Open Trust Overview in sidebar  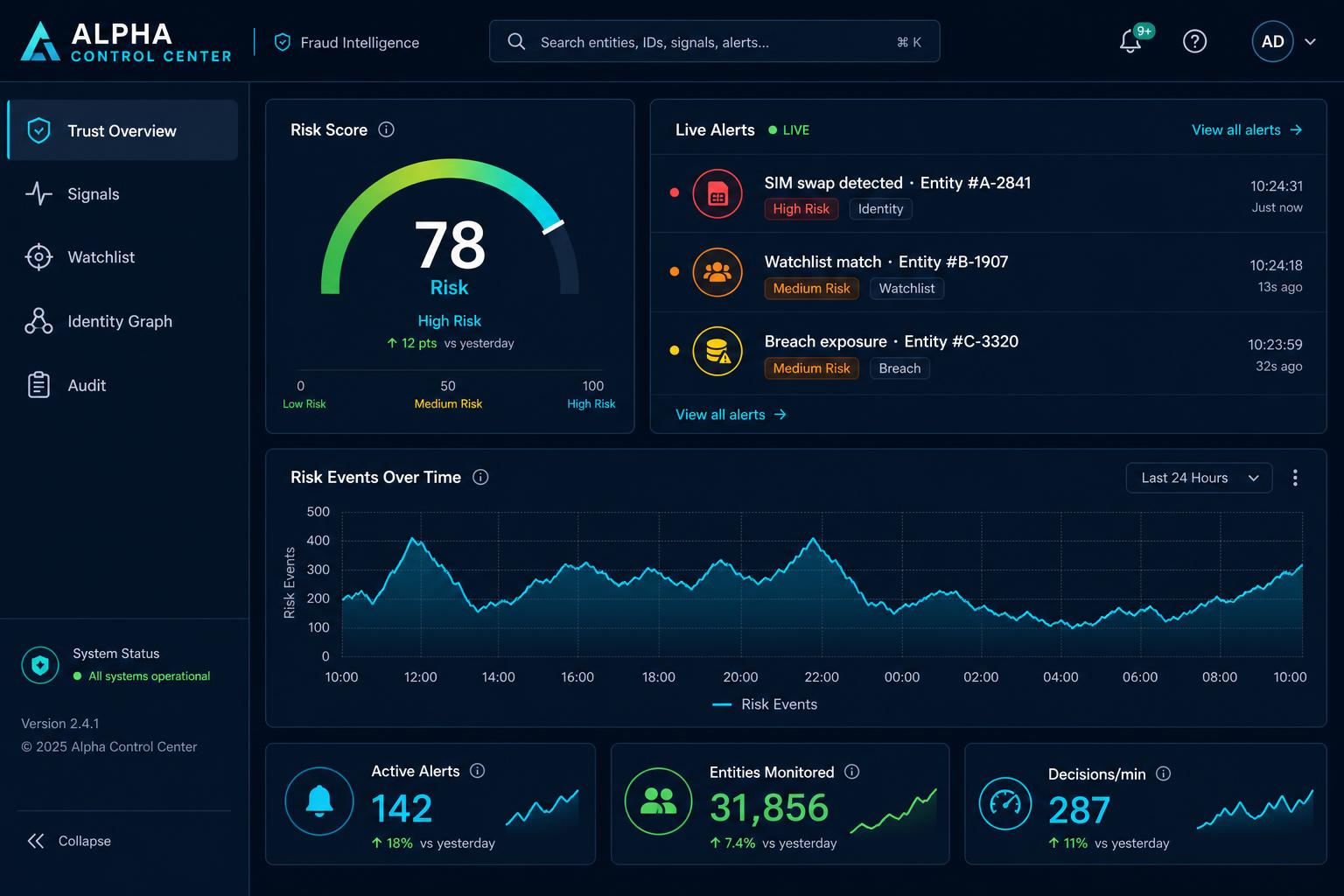coord(122,130)
